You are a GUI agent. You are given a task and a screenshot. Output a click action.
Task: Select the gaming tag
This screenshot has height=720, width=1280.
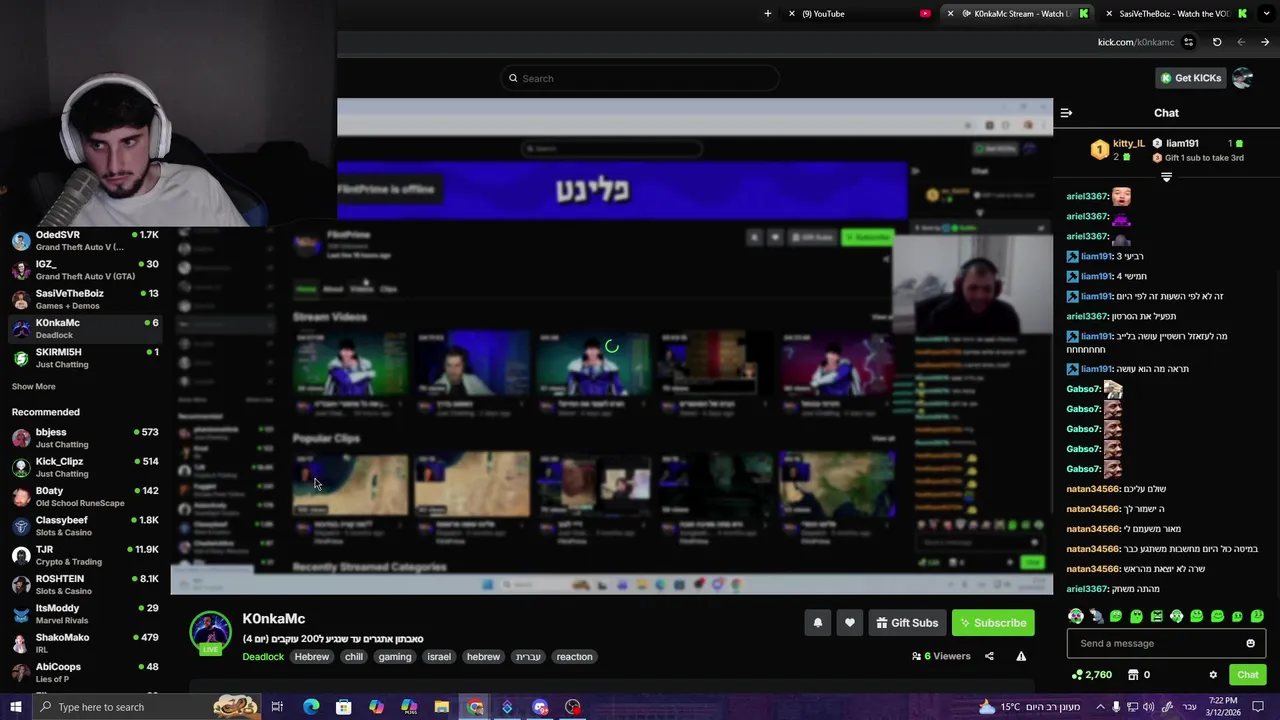pos(395,657)
